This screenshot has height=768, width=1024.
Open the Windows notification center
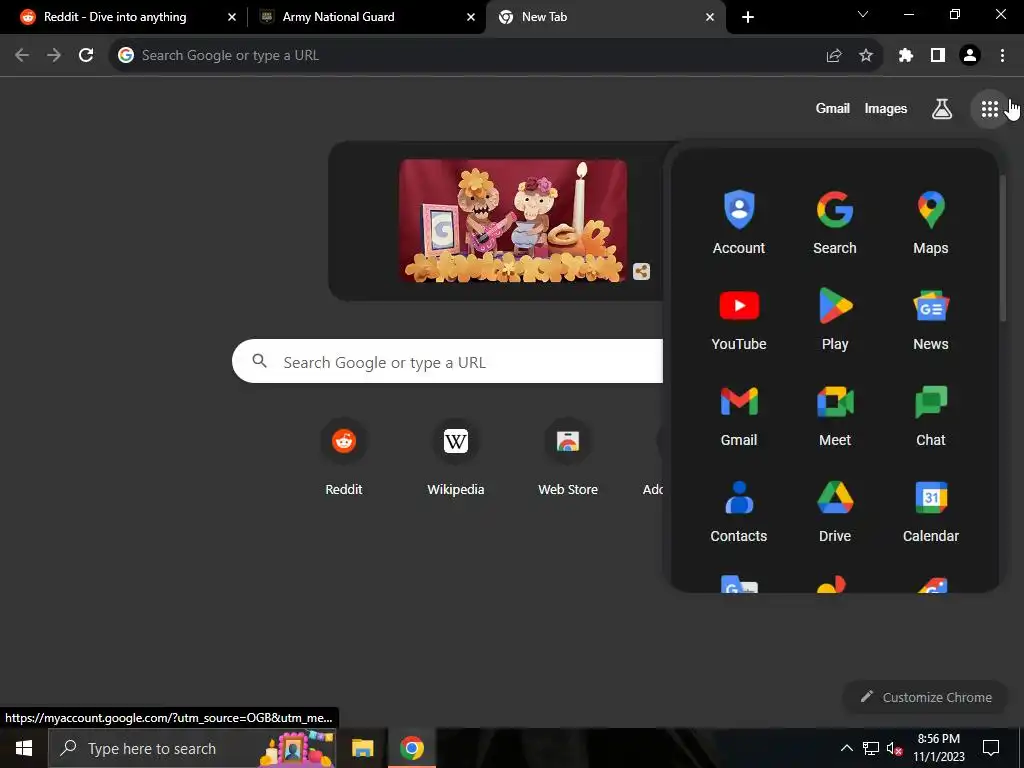tap(991, 748)
